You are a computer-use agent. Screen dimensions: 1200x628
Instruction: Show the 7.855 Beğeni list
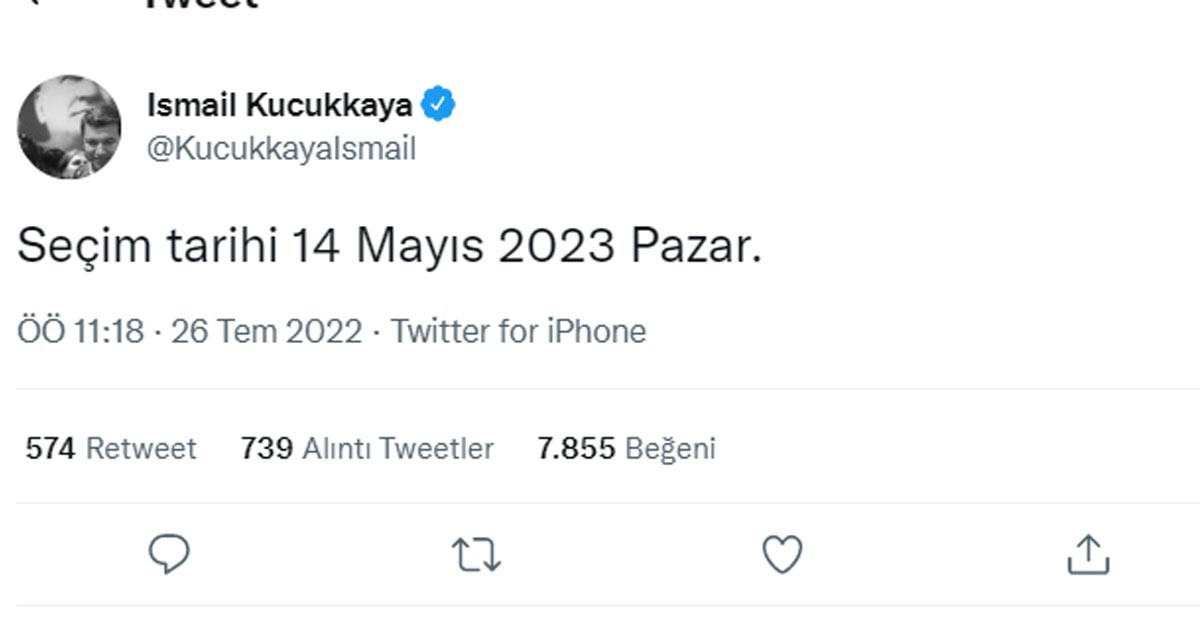coord(626,449)
